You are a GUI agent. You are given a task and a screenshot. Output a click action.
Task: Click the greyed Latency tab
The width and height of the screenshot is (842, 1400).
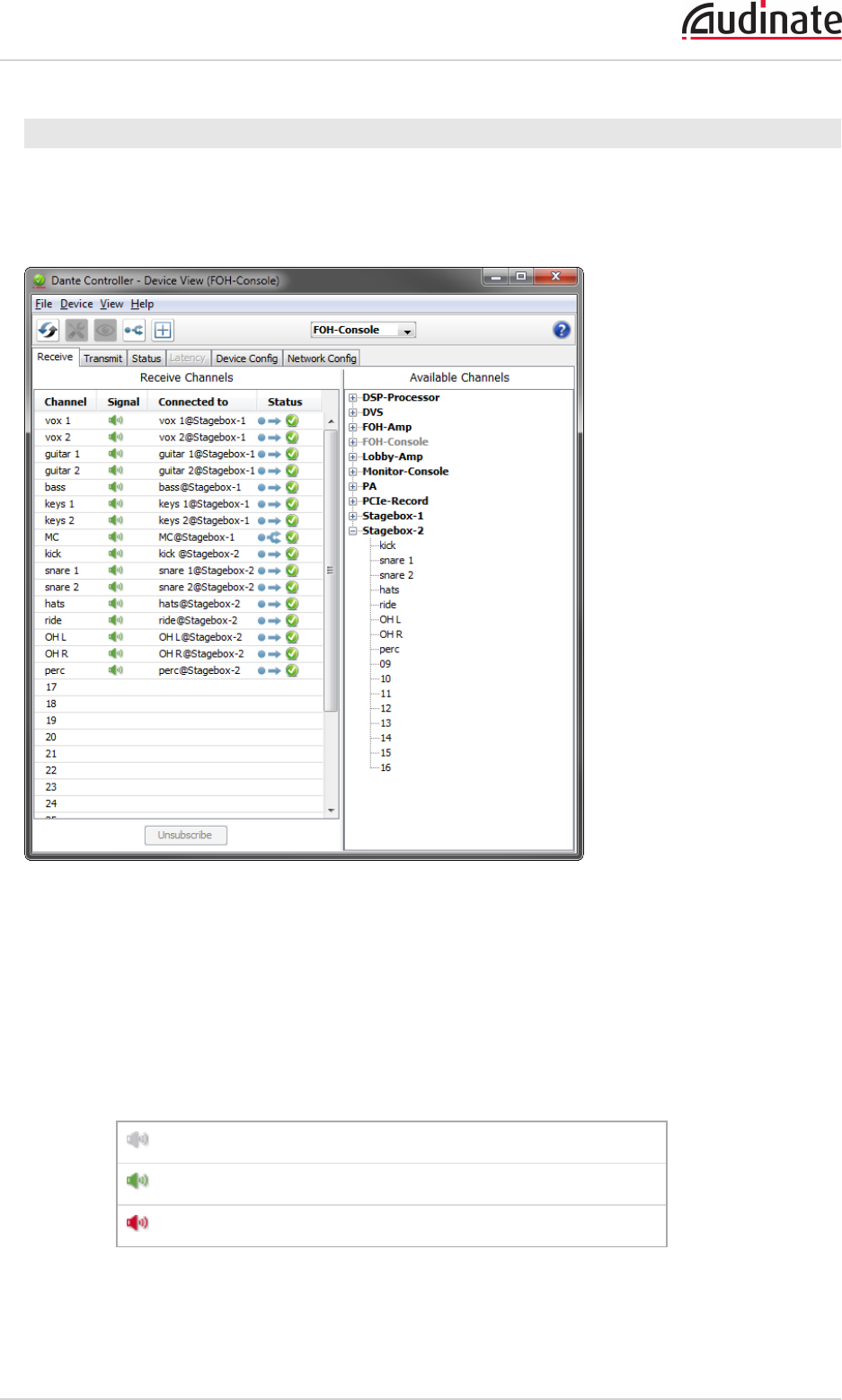point(188,358)
